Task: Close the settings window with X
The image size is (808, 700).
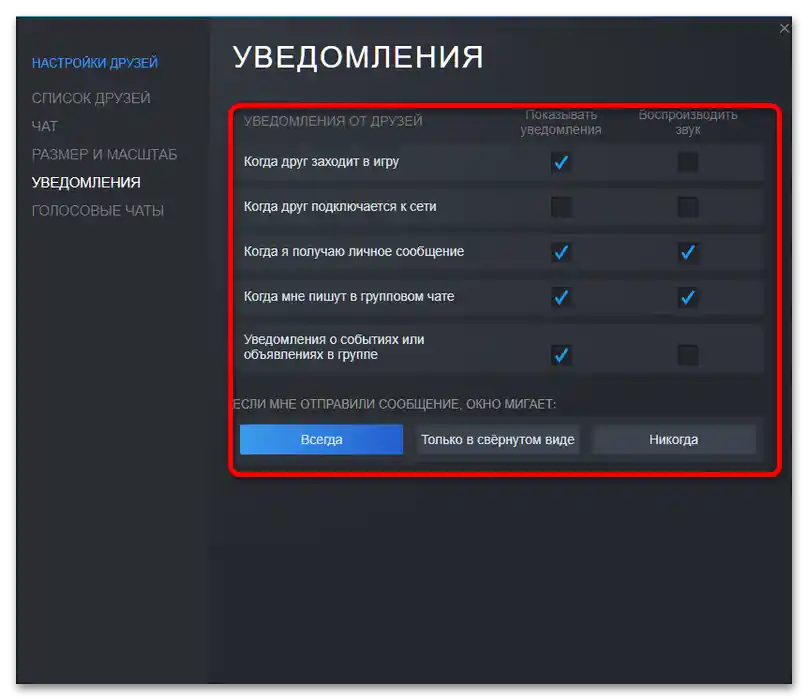Action: pyautogui.click(x=784, y=28)
